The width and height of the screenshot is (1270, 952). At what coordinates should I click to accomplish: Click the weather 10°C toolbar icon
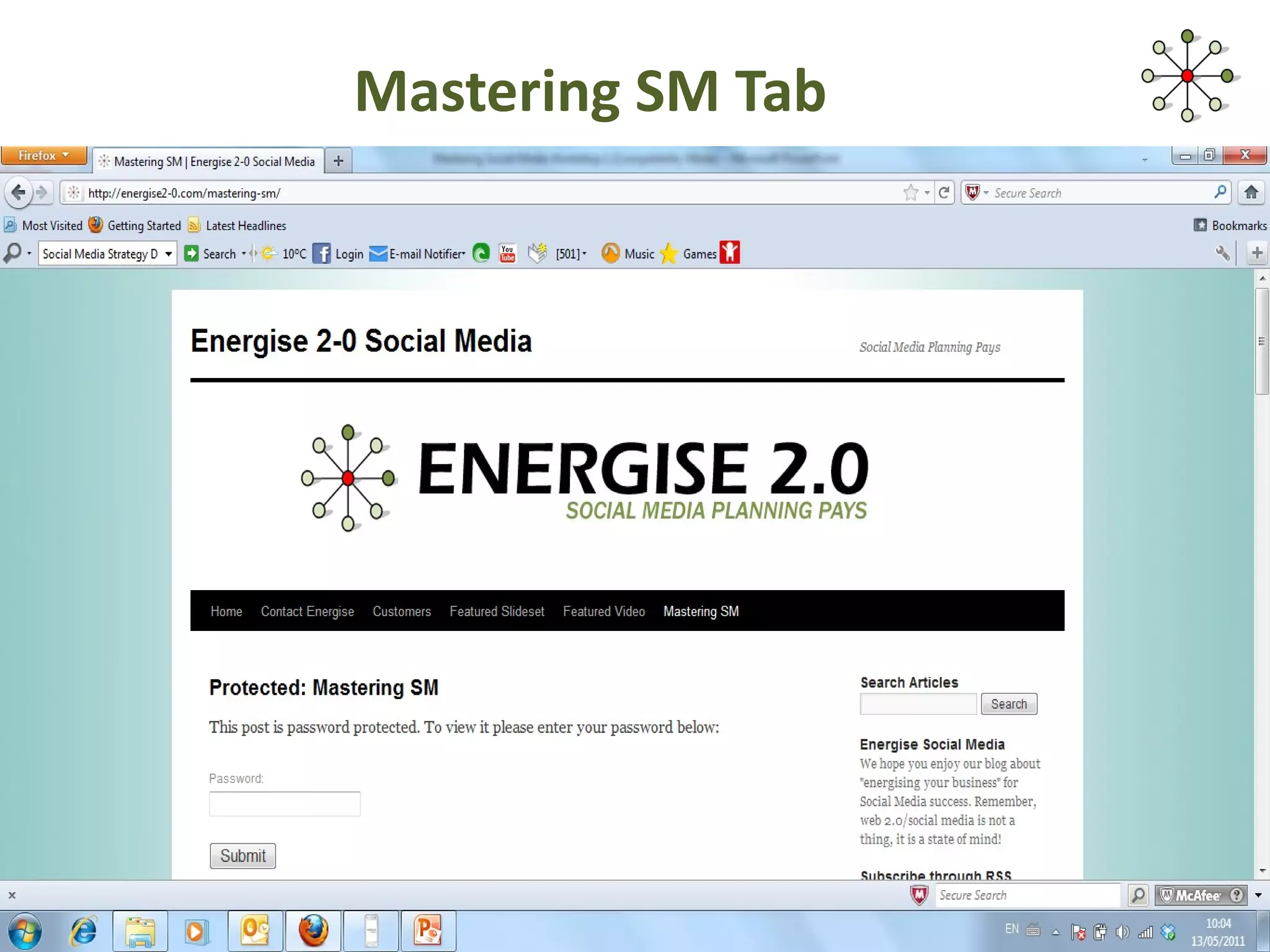point(269,253)
